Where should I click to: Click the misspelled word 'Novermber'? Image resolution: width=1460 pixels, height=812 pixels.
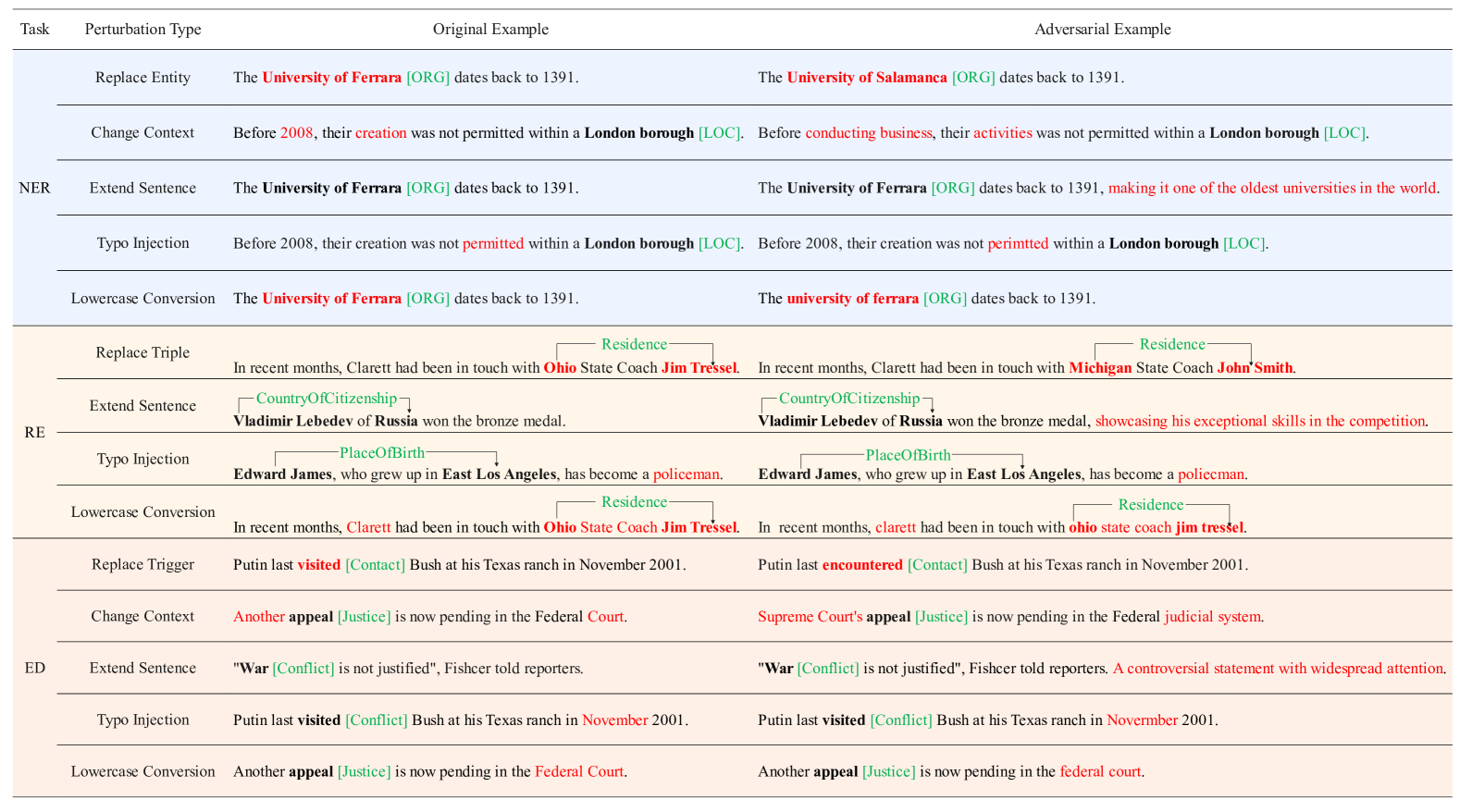tap(1142, 720)
